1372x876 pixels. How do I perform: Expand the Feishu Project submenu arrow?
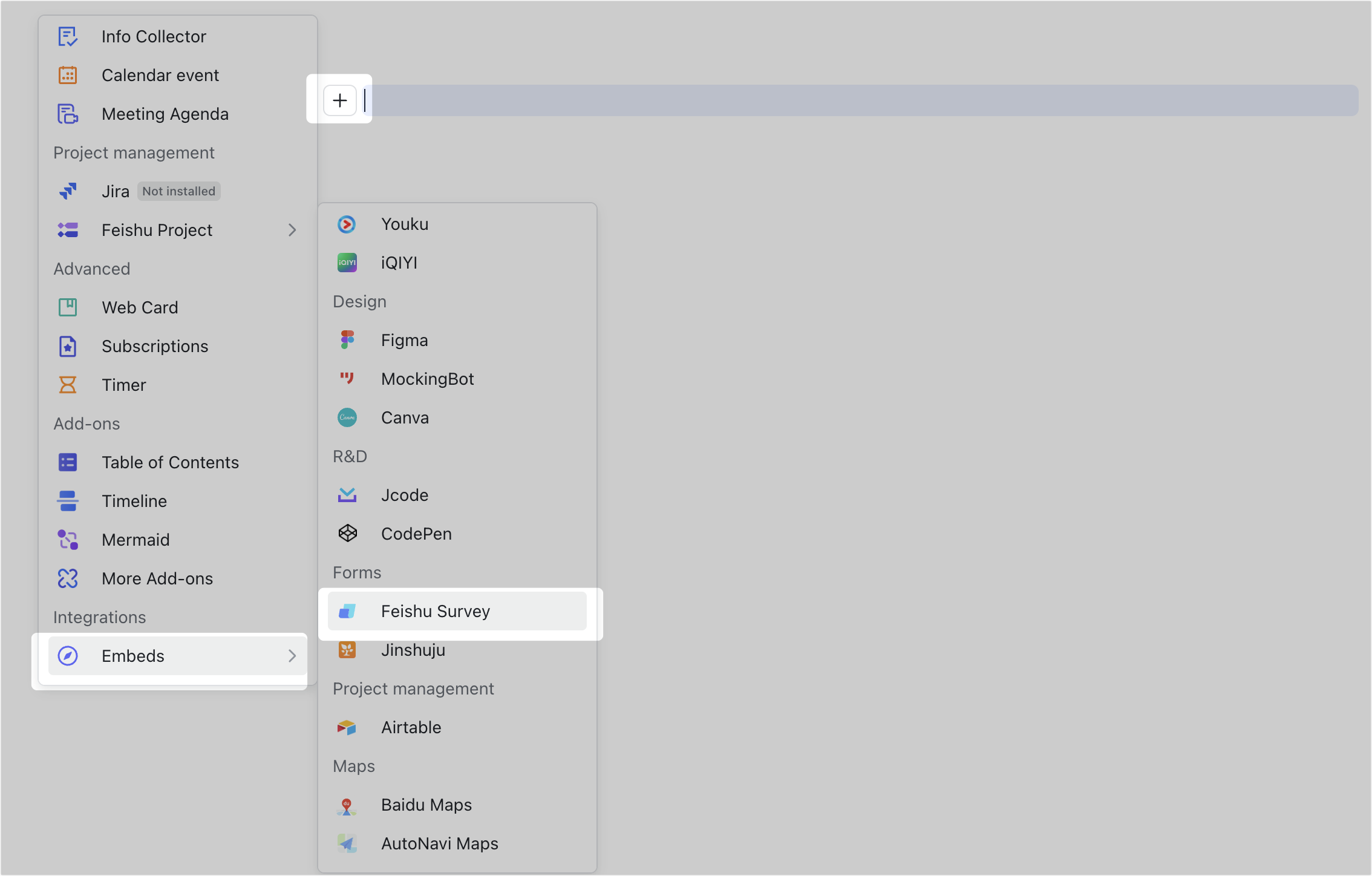pos(292,230)
